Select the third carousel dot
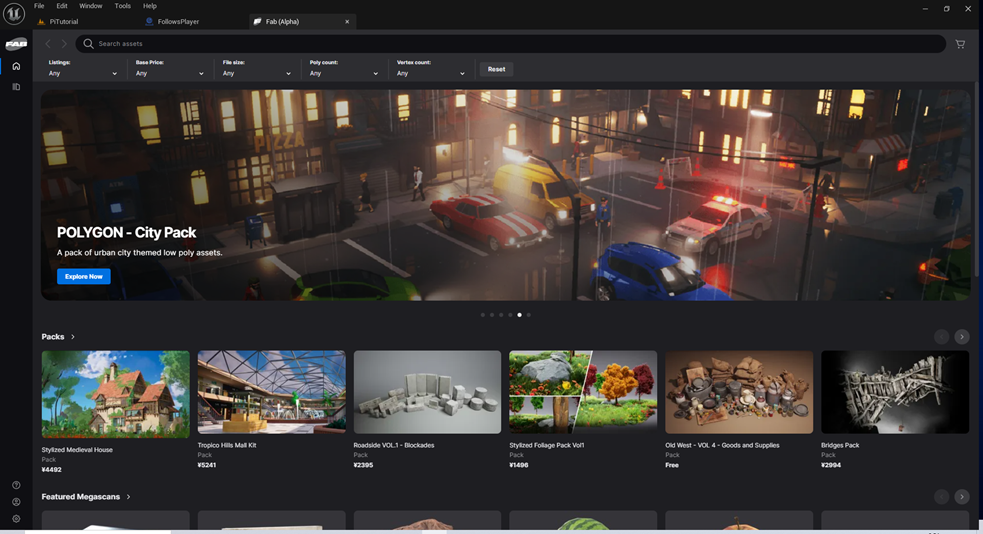Screen dimensions: 983x534 pos(501,315)
